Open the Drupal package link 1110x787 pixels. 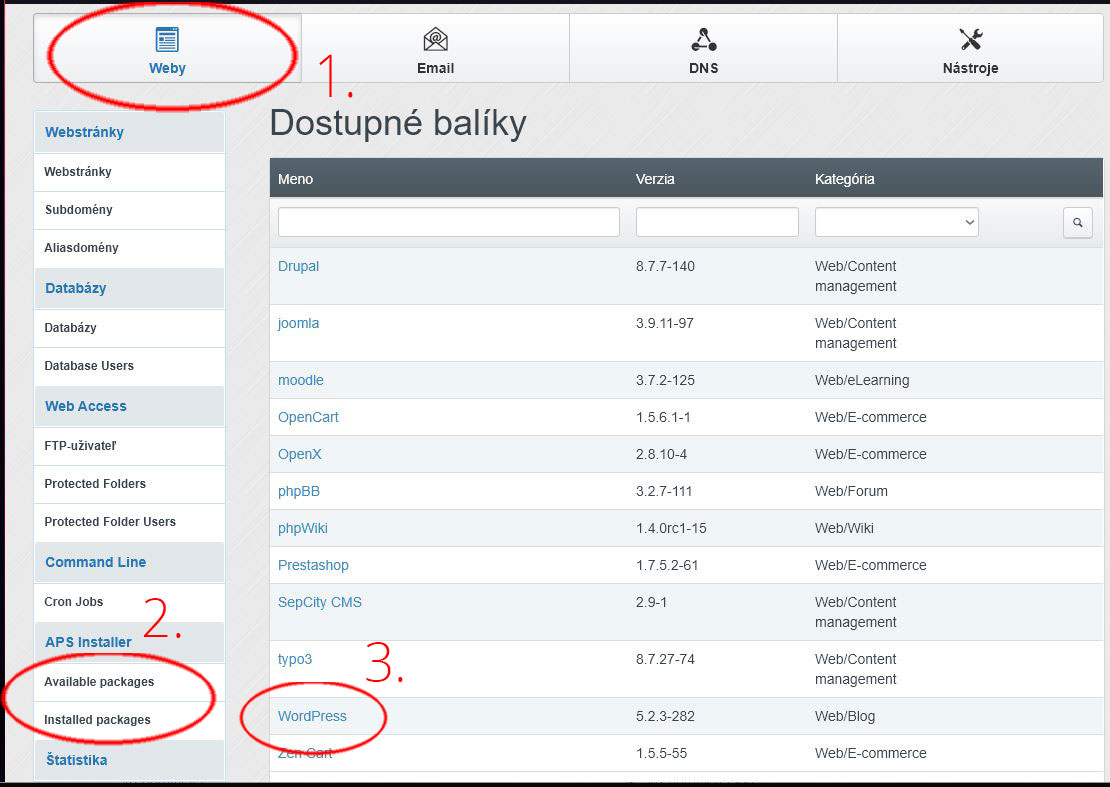point(298,266)
